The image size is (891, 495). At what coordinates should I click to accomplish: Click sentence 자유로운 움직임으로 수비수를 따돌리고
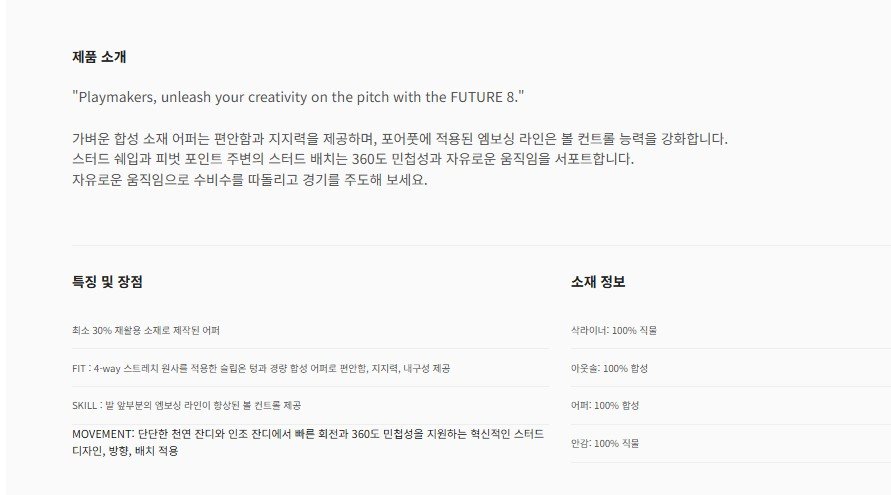pyautogui.click(x=249, y=180)
